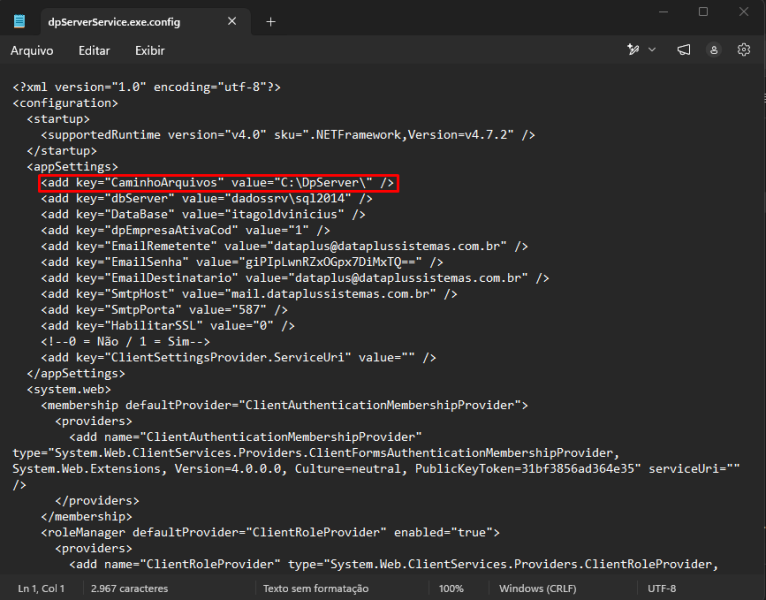Click the 'Ln 1, Col 1' status entry

coord(41,588)
